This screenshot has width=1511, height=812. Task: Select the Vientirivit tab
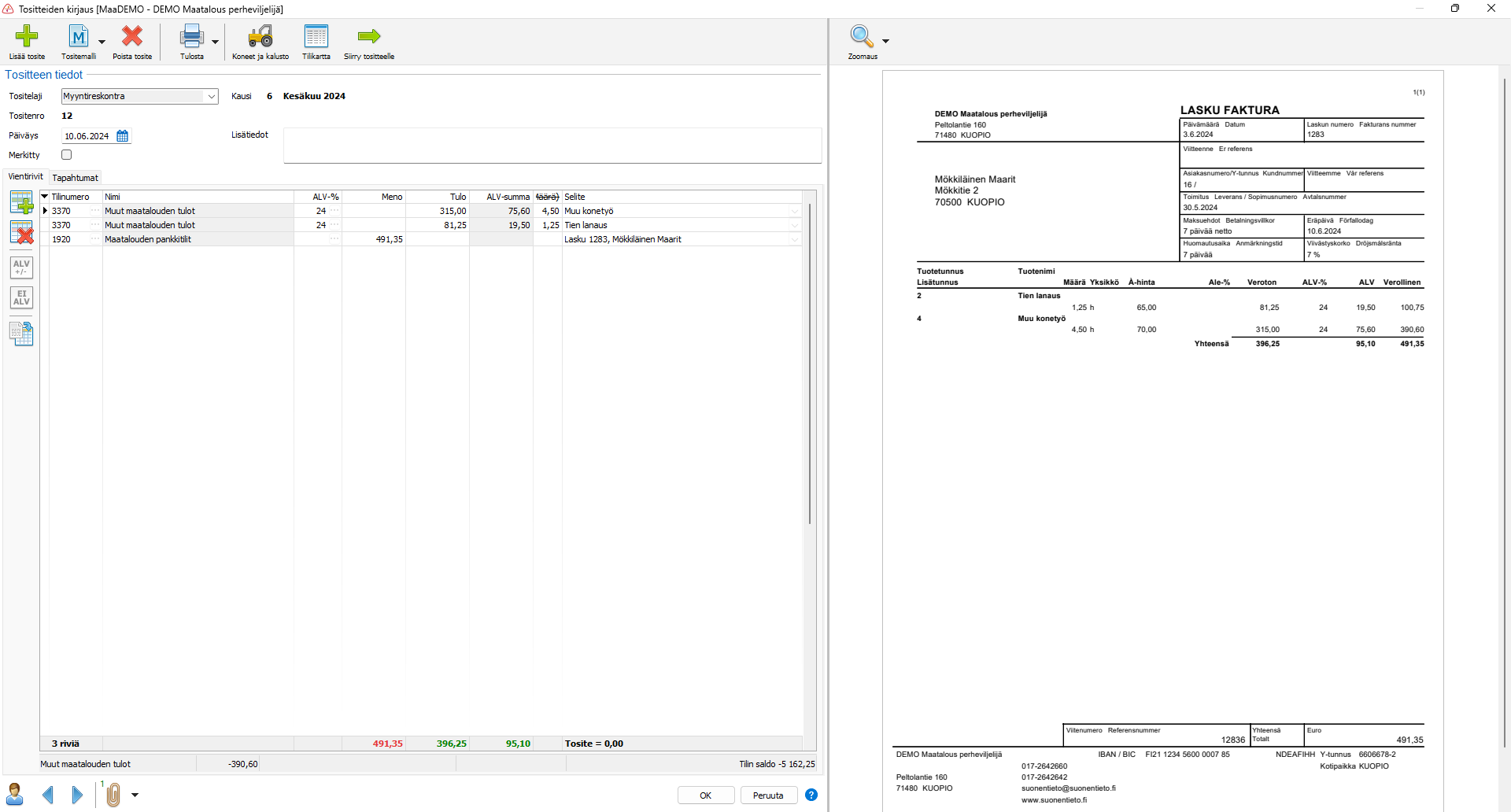pos(25,177)
